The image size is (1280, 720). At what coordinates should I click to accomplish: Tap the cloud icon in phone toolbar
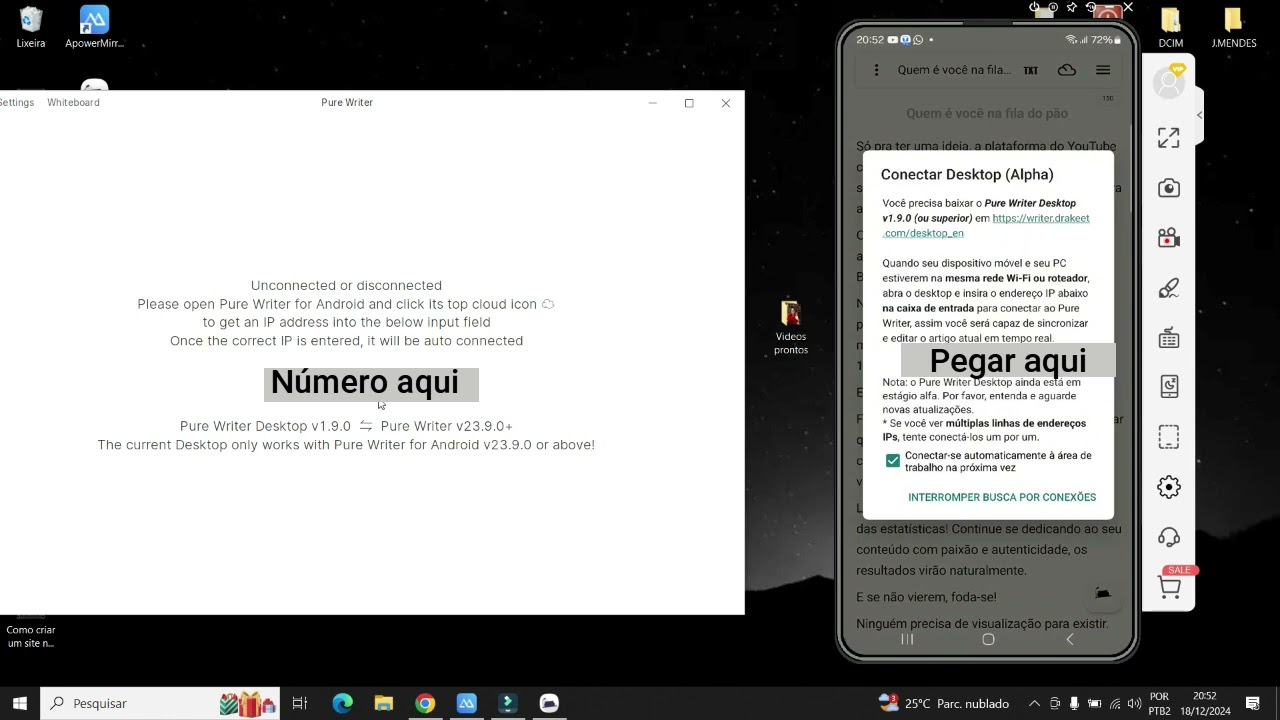(1067, 70)
